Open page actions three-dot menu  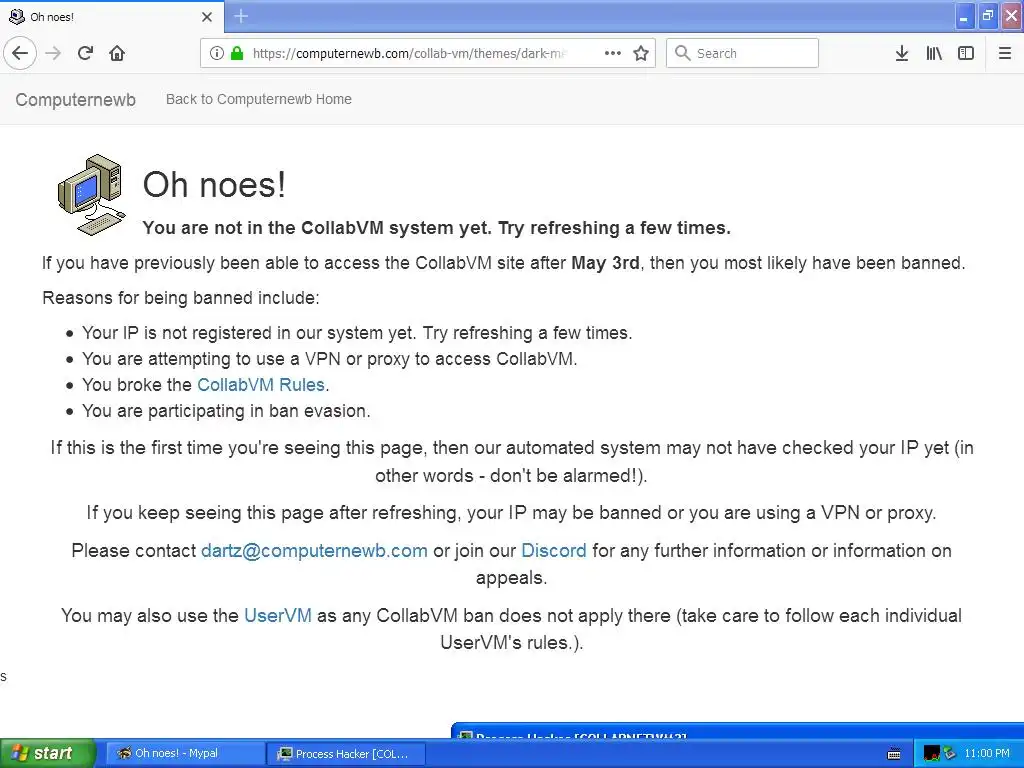613,53
